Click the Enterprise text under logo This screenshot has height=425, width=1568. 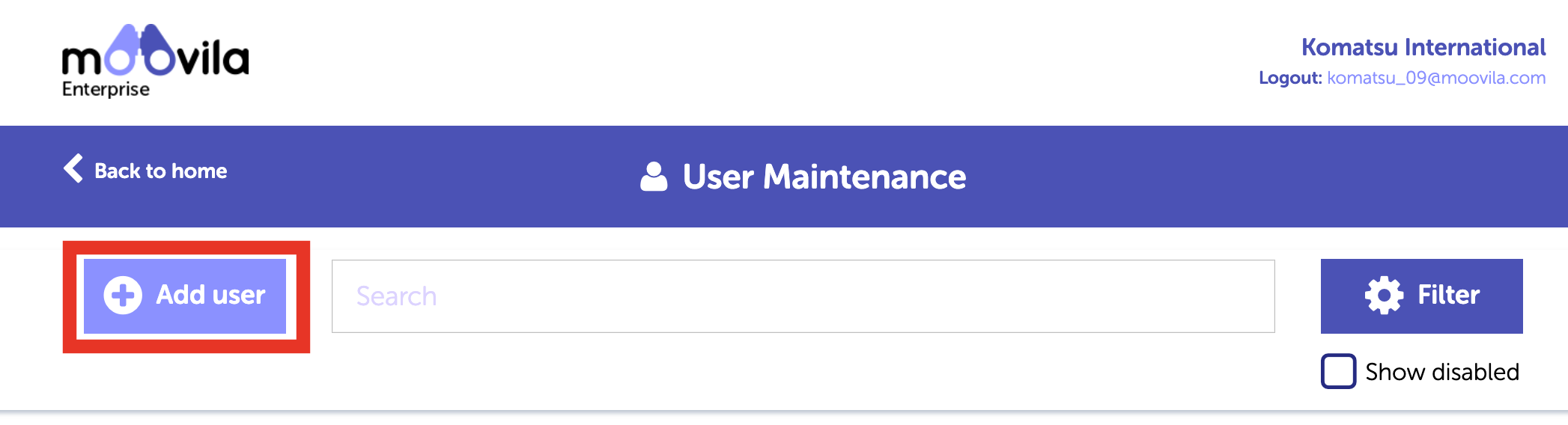(106, 89)
